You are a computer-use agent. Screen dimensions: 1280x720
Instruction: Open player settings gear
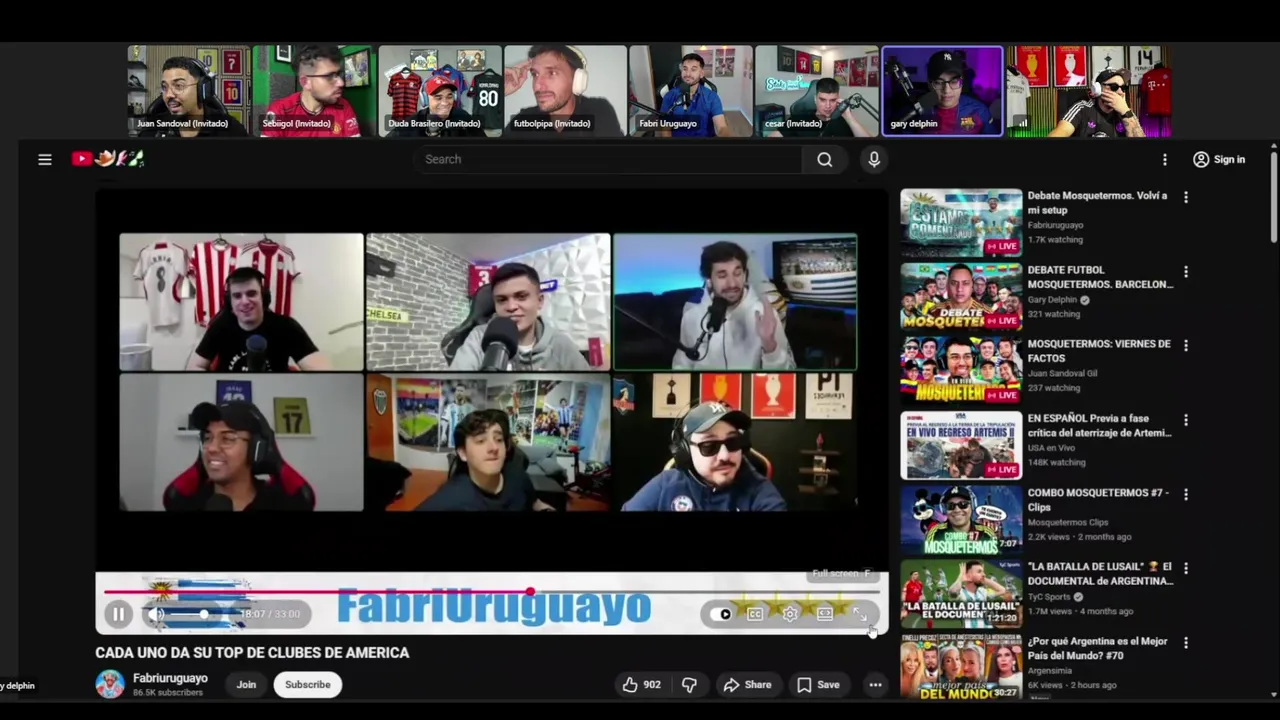pyautogui.click(x=790, y=614)
